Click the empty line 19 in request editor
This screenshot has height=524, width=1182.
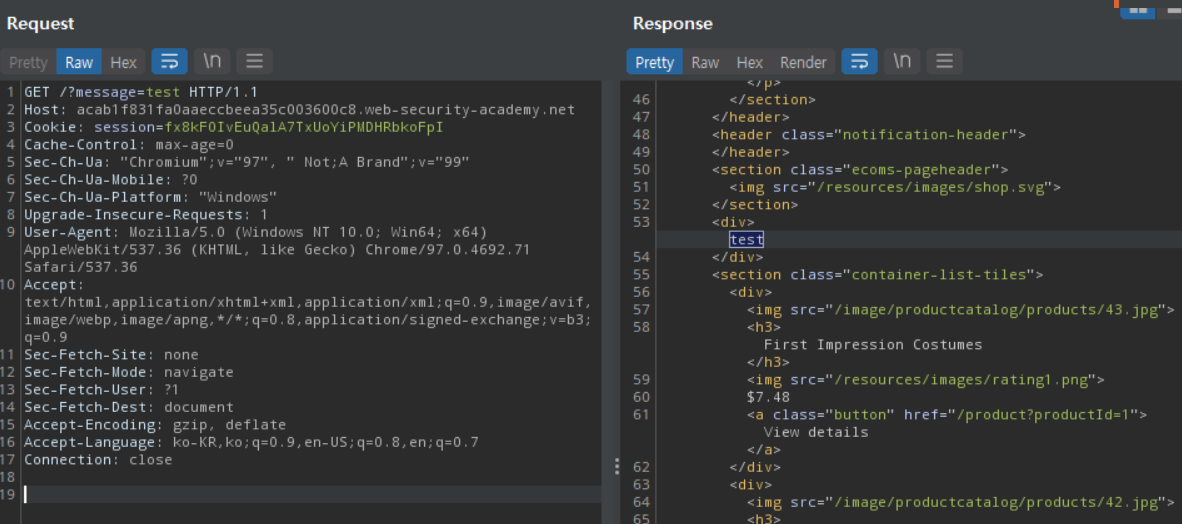(300, 494)
